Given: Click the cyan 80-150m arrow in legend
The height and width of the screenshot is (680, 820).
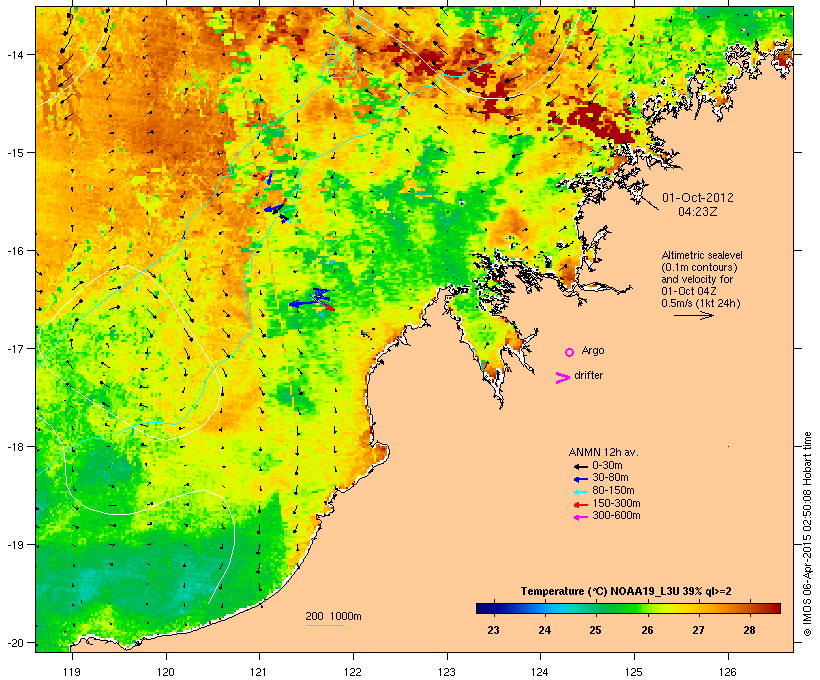Looking at the screenshot, I should [x=581, y=492].
